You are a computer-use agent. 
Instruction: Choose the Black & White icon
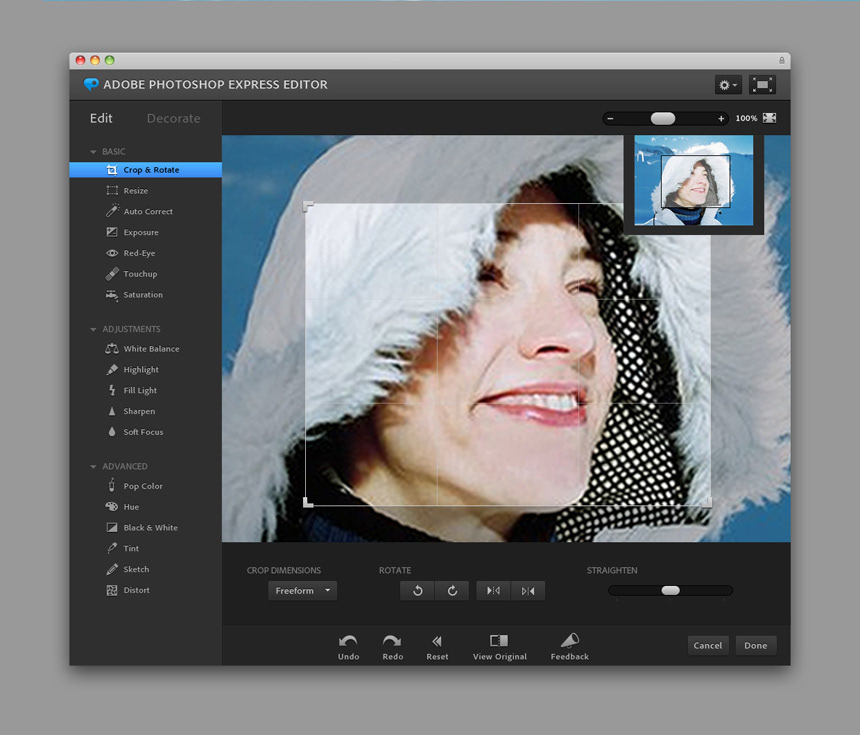(112, 527)
